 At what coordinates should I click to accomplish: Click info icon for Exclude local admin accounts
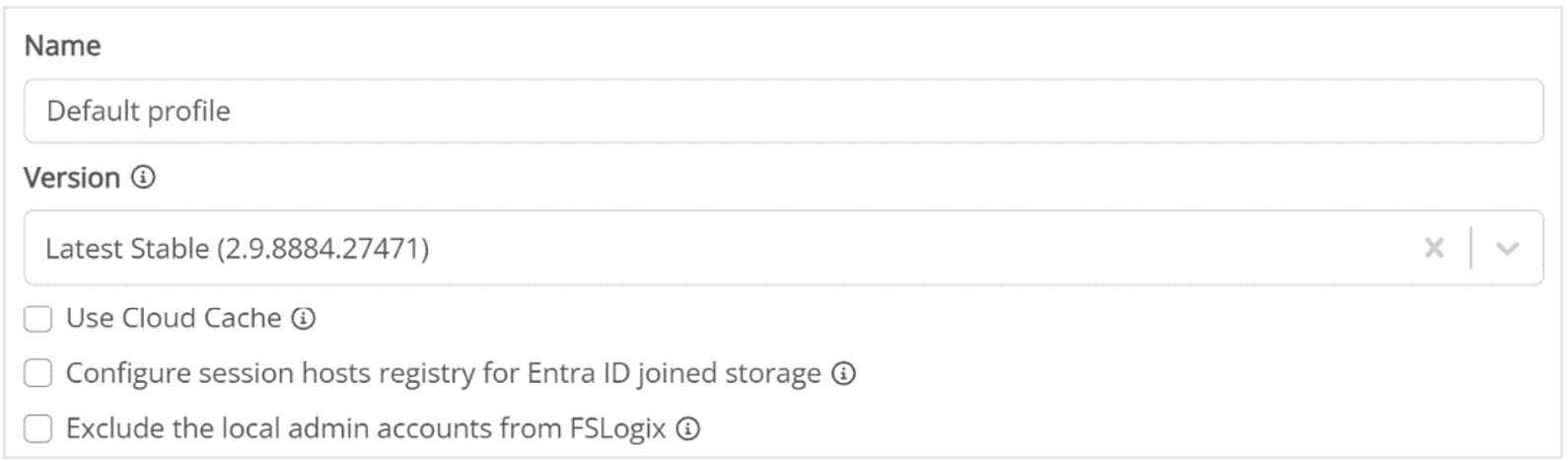coord(689,429)
